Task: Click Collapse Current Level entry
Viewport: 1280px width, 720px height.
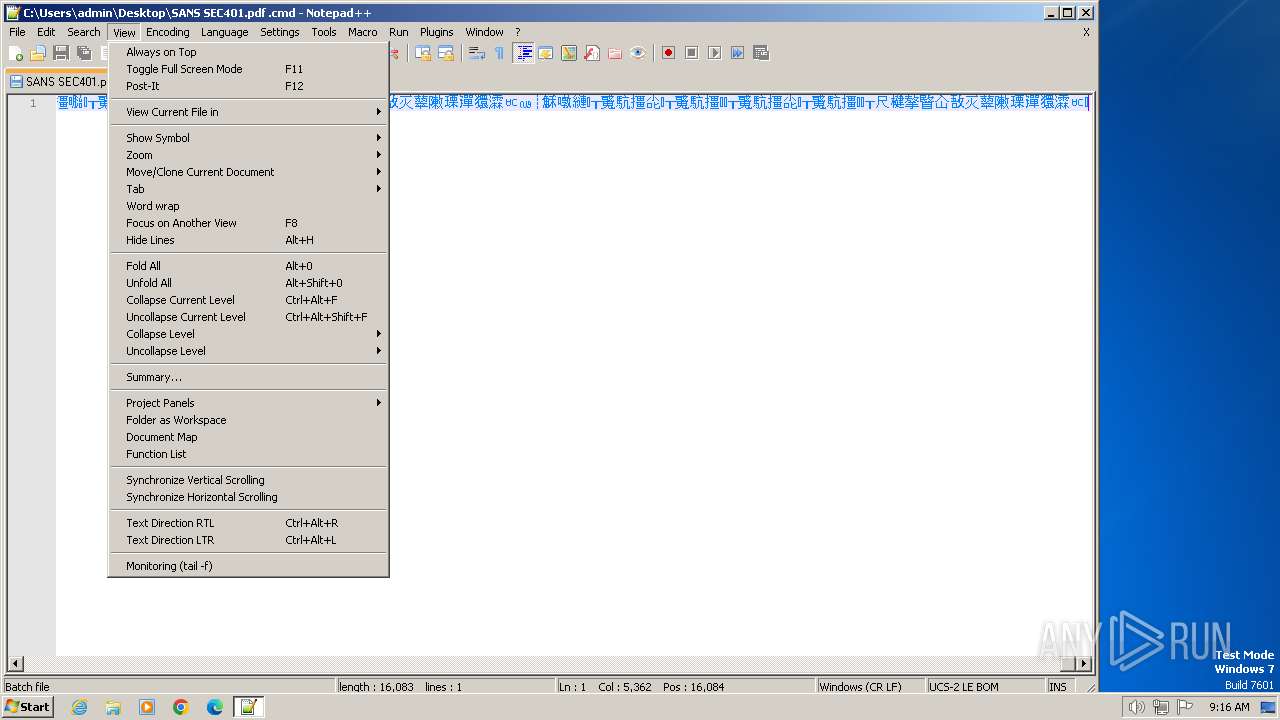Action: coord(248,300)
